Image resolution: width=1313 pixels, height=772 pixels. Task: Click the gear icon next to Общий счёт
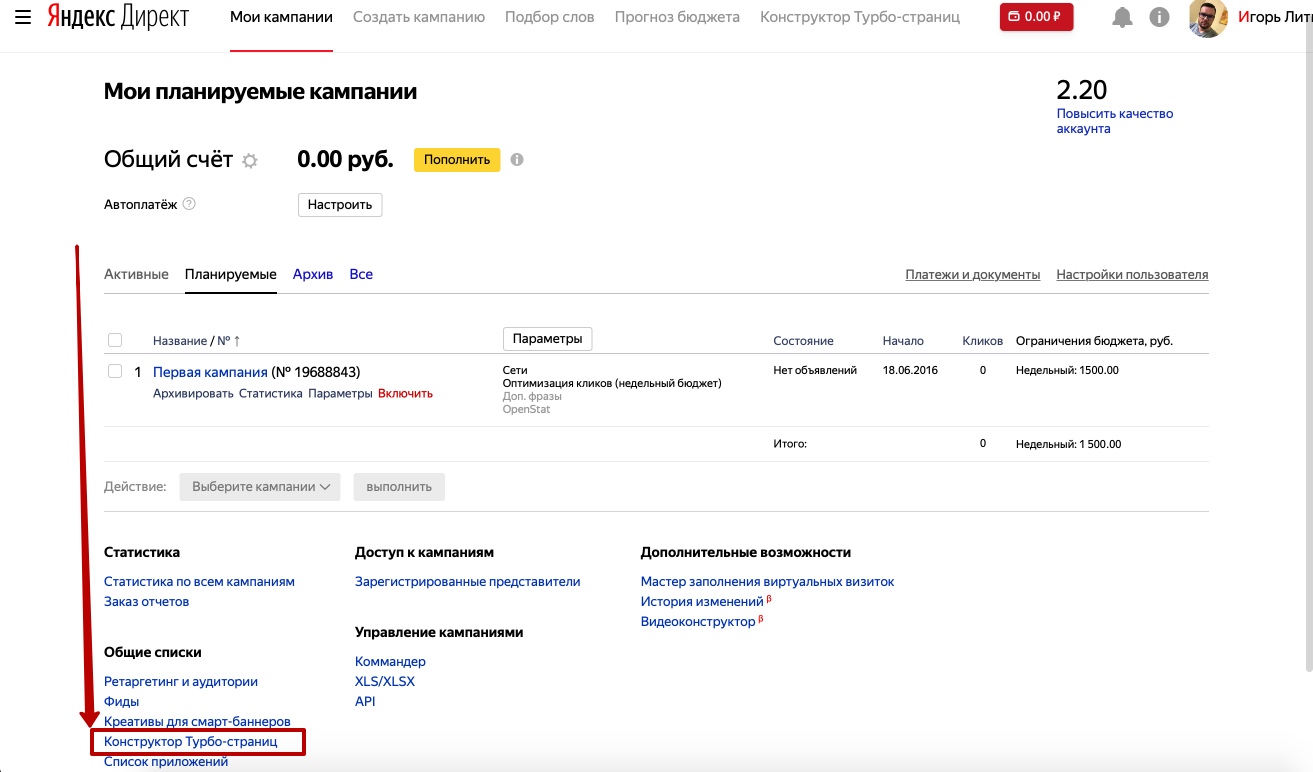[x=250, y=160]
